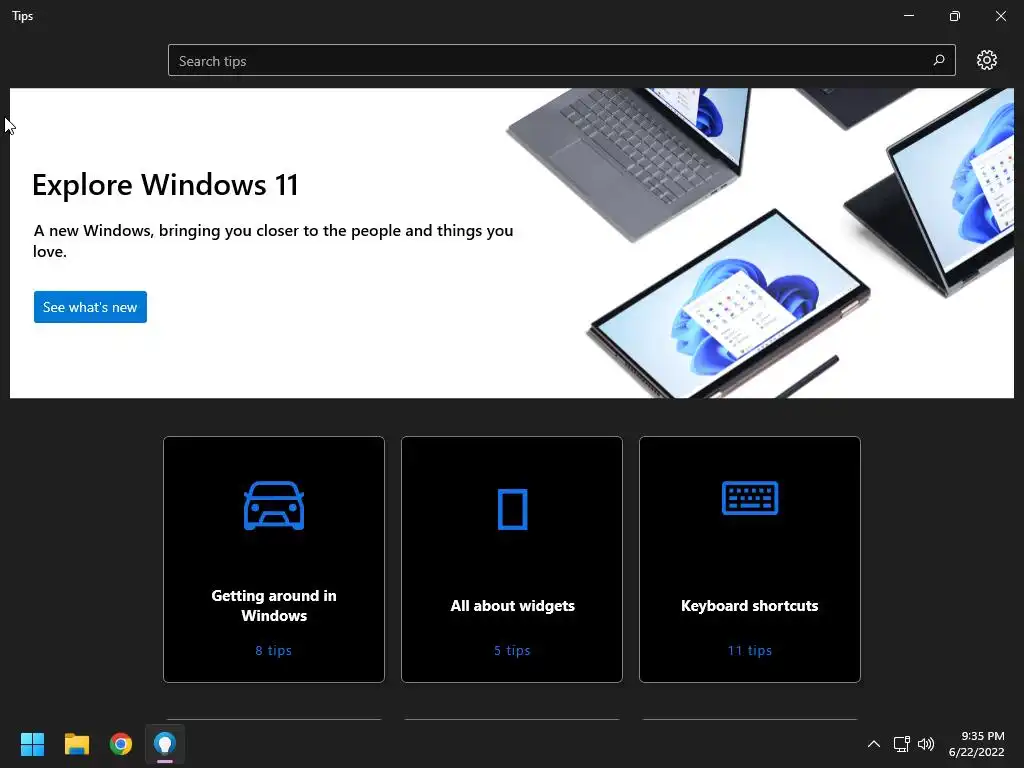The height and width of the screenshot is (768, 1024).
Task: Open All about widgets title
Action: (512, 605)
